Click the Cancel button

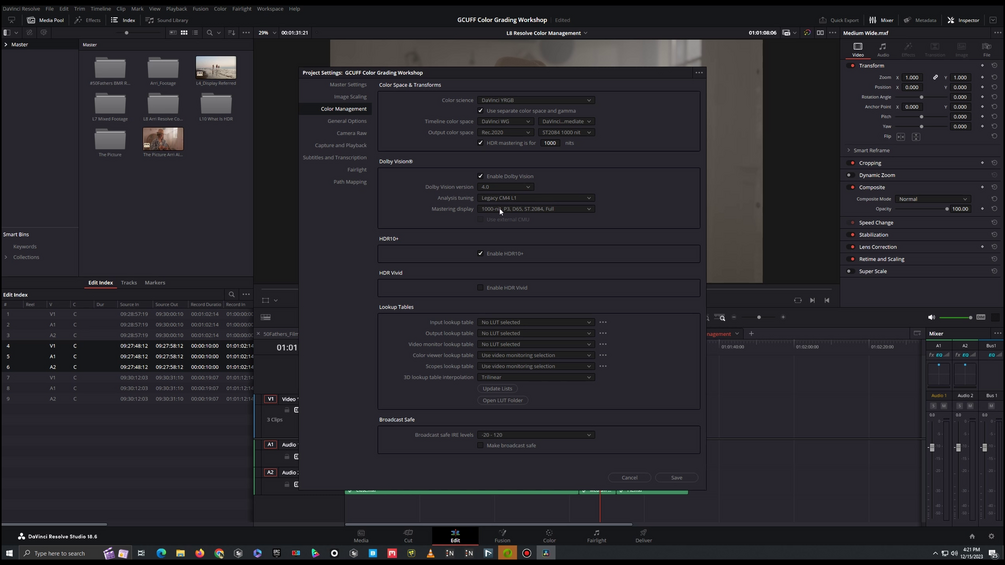629,477
